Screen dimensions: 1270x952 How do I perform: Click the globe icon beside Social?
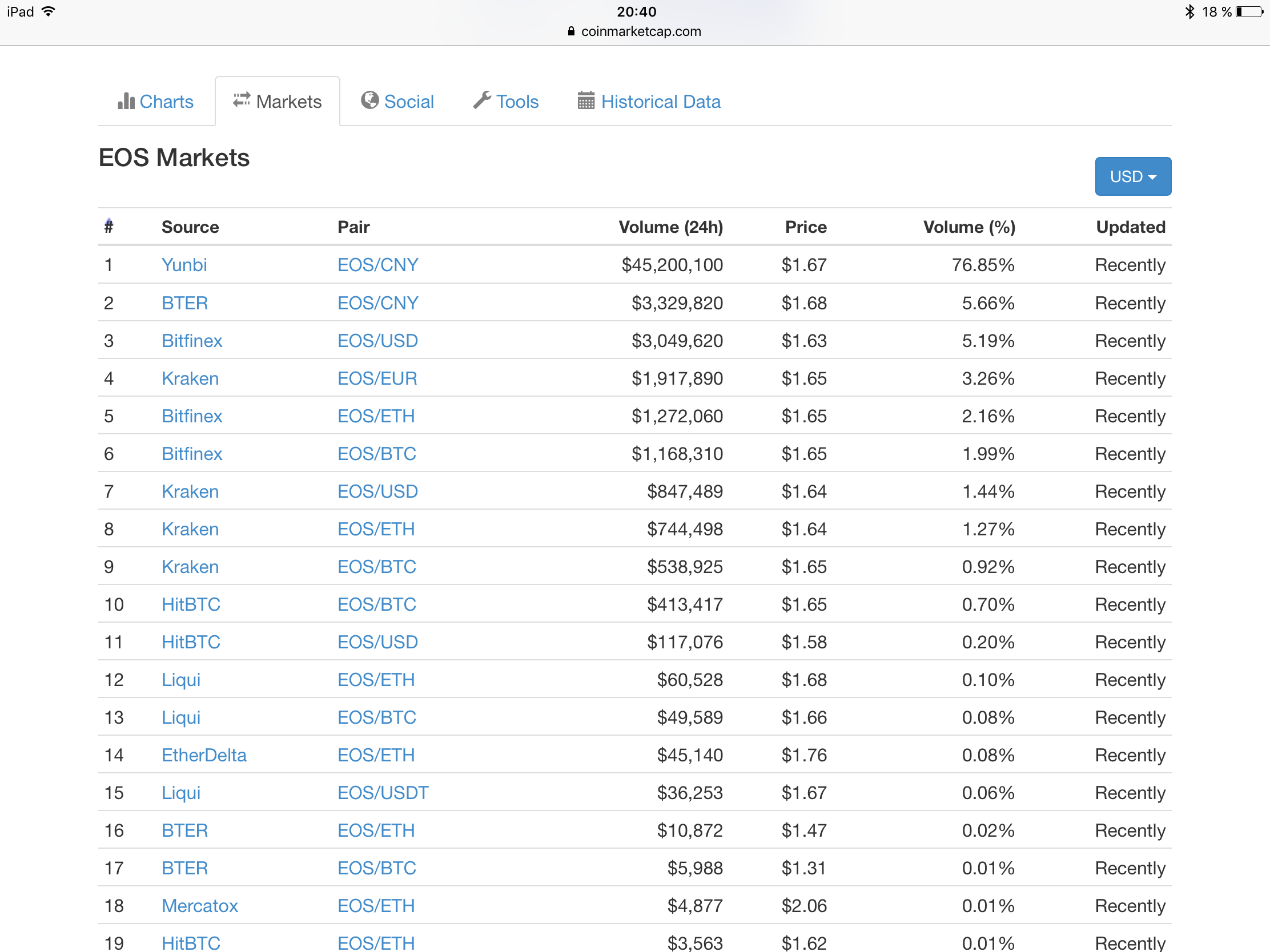pyautogui.click(x=369, y=100)
